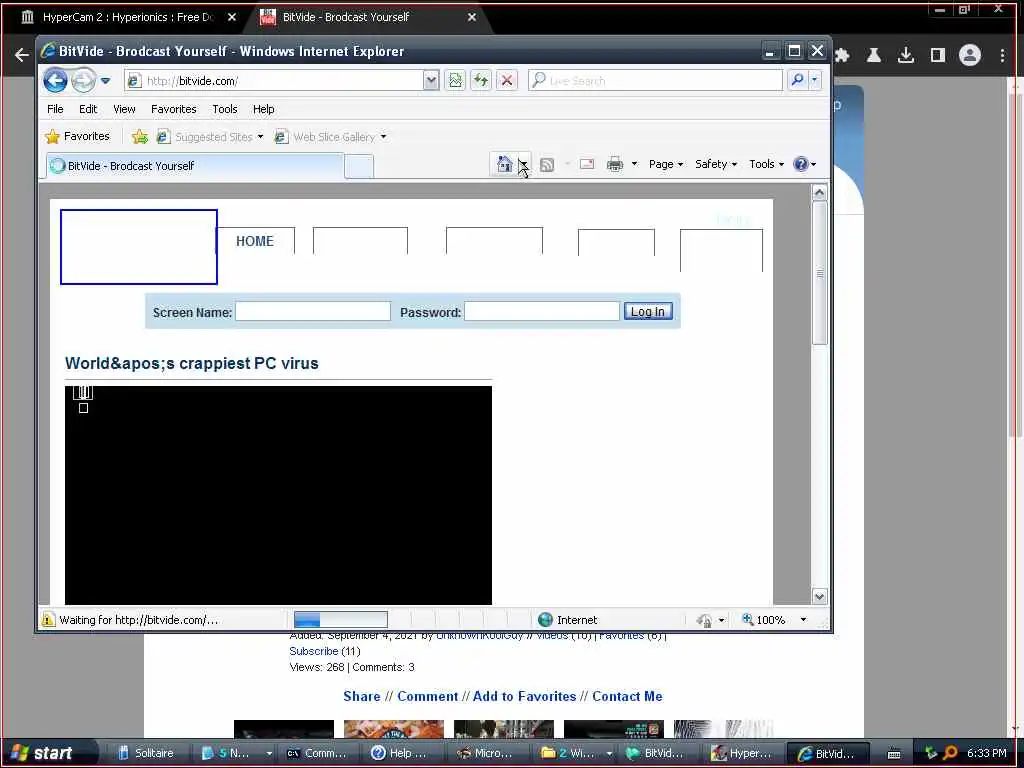
Task: Open the Command Prompt taskbar button
Action: pyautogui.click(x=316, y=753)
